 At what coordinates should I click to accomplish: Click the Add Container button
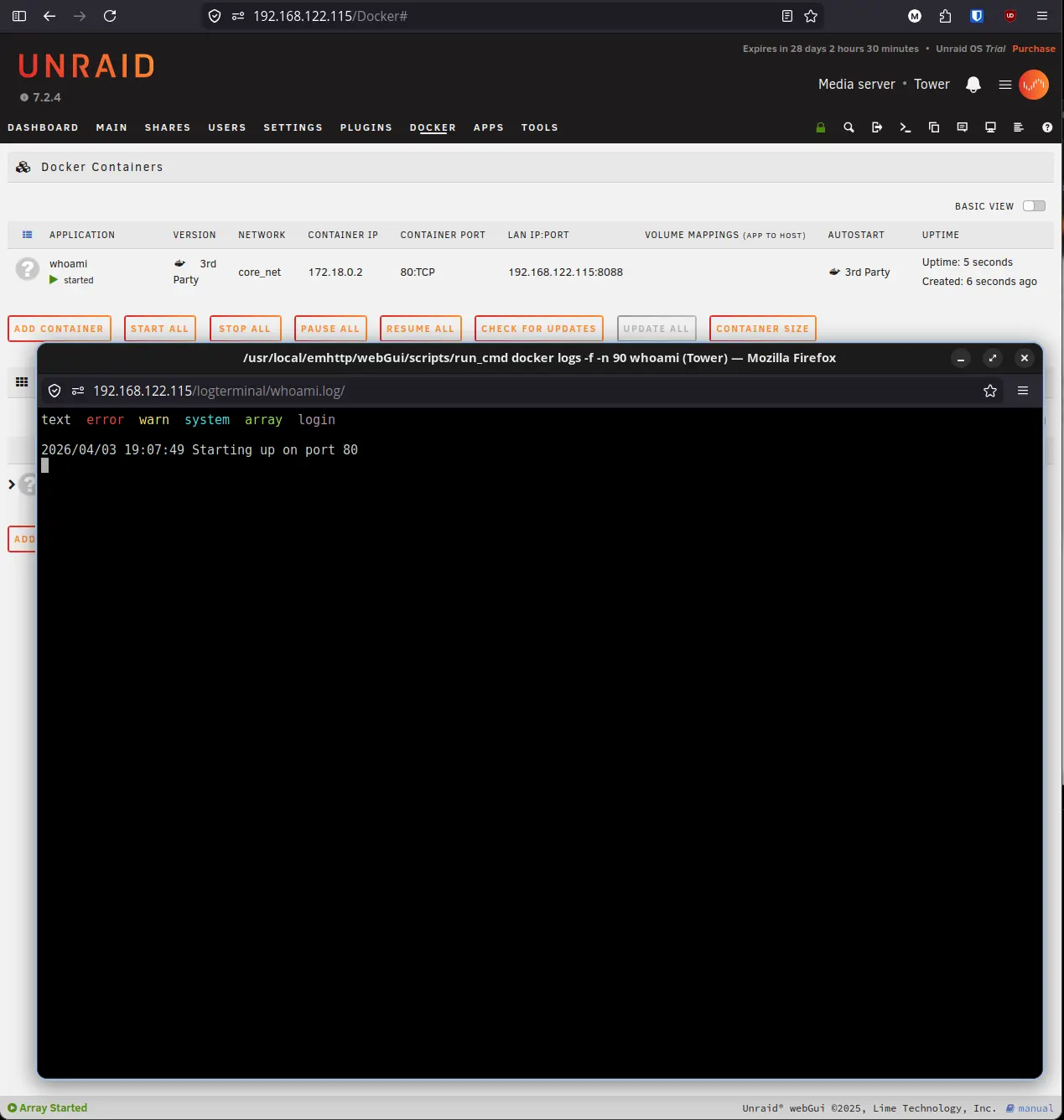coord(59,329)
